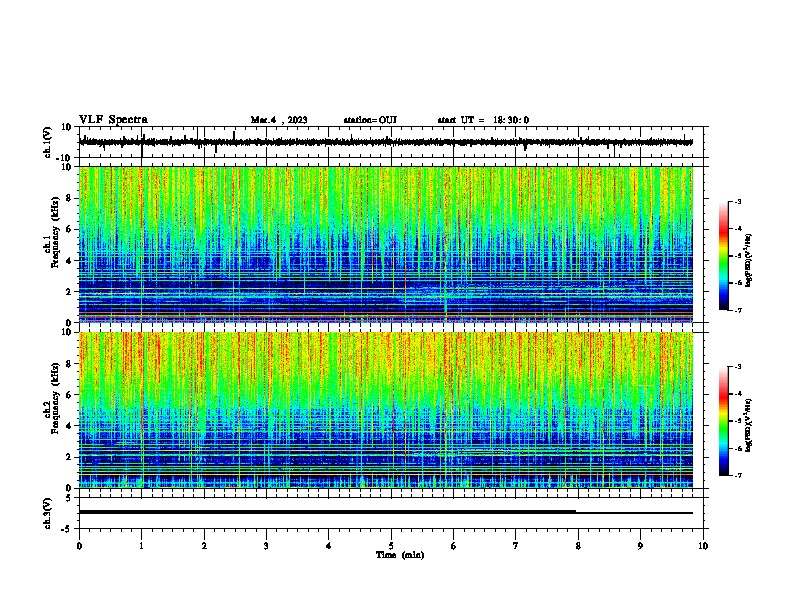The width and height of the screenshot is (792, 612).
Task: Click the 'station=OUJ' label
Action: point(370,120)
